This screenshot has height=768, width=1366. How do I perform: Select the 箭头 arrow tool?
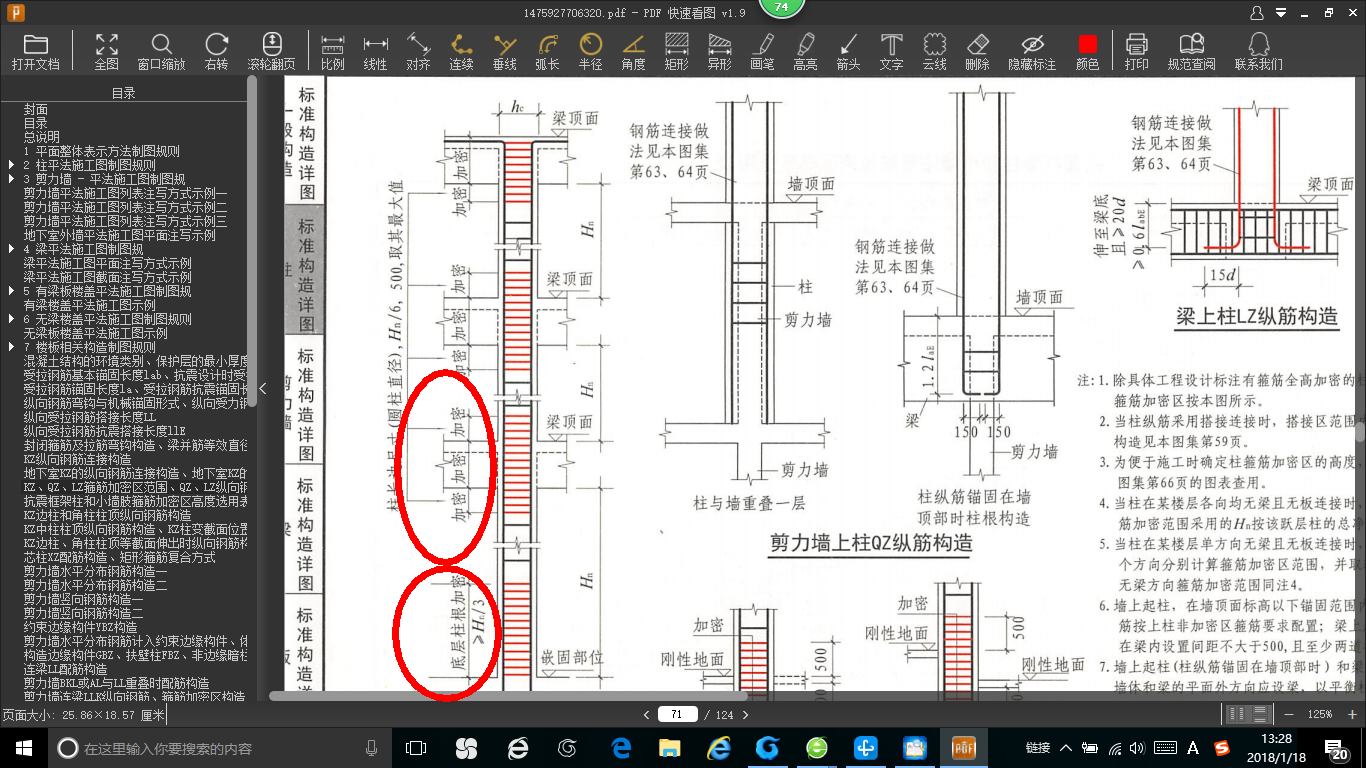click(x=848, y=52)
